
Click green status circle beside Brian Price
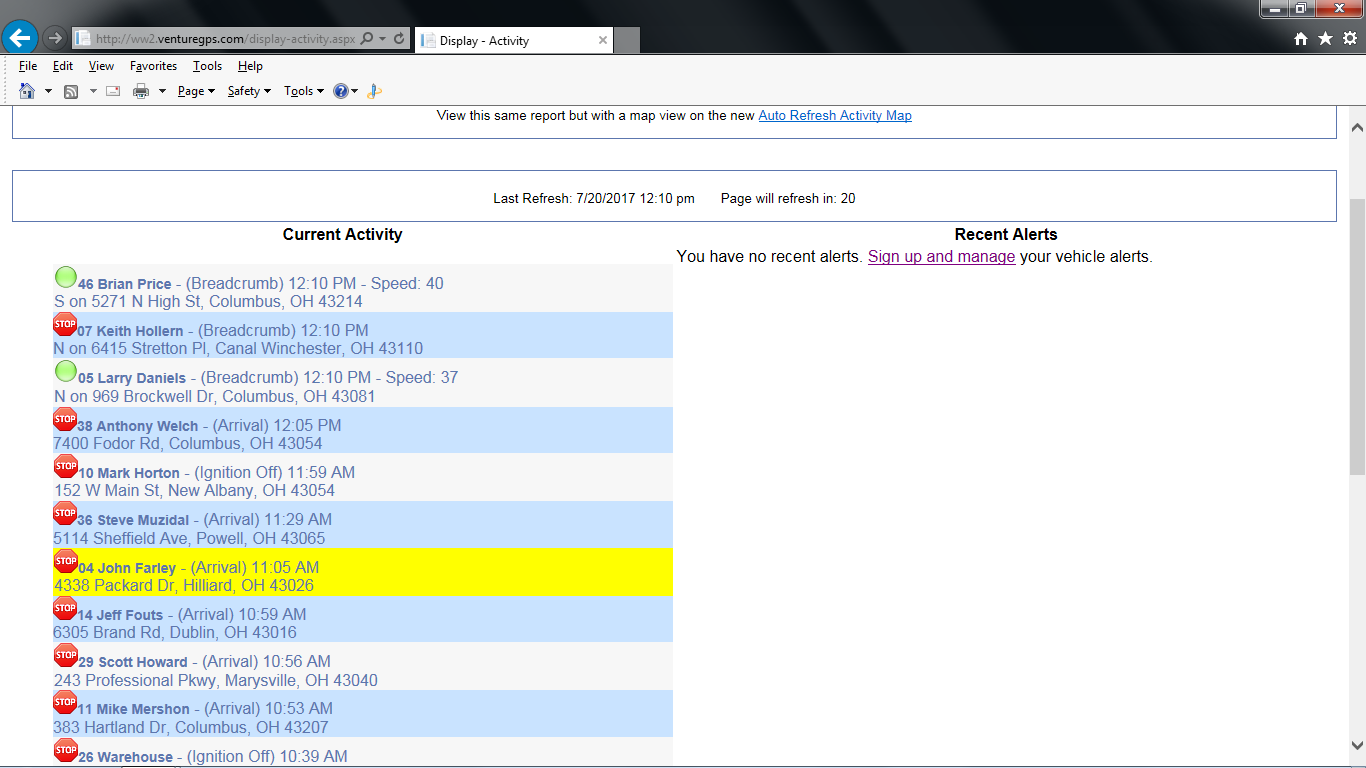tap(66, 277)
